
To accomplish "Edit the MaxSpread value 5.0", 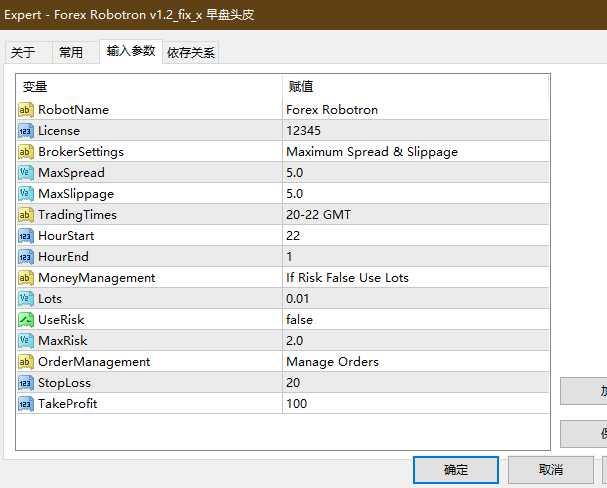I will click(295, 173).
